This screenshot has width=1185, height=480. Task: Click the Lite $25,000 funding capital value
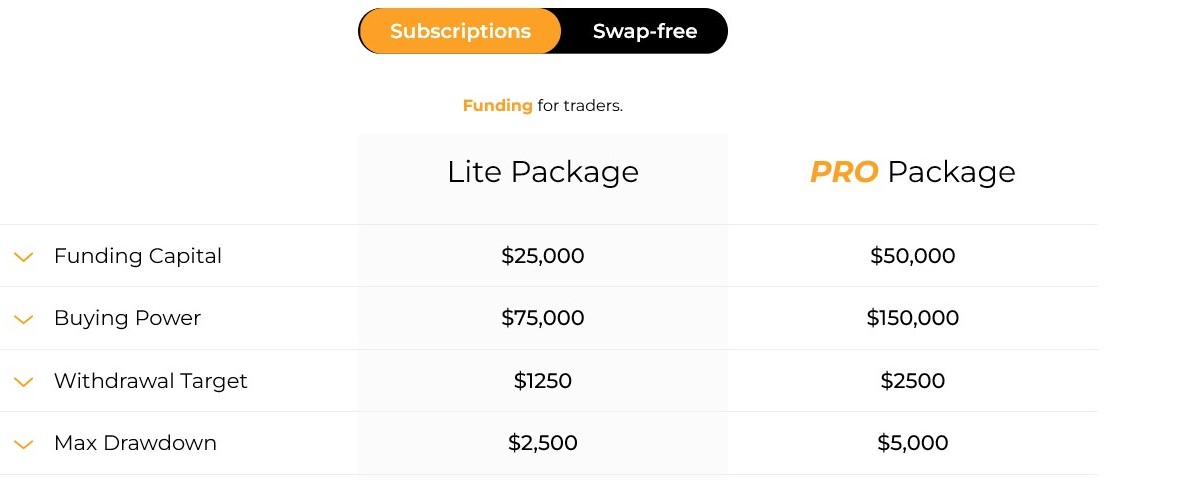click(x=543, y=255)
